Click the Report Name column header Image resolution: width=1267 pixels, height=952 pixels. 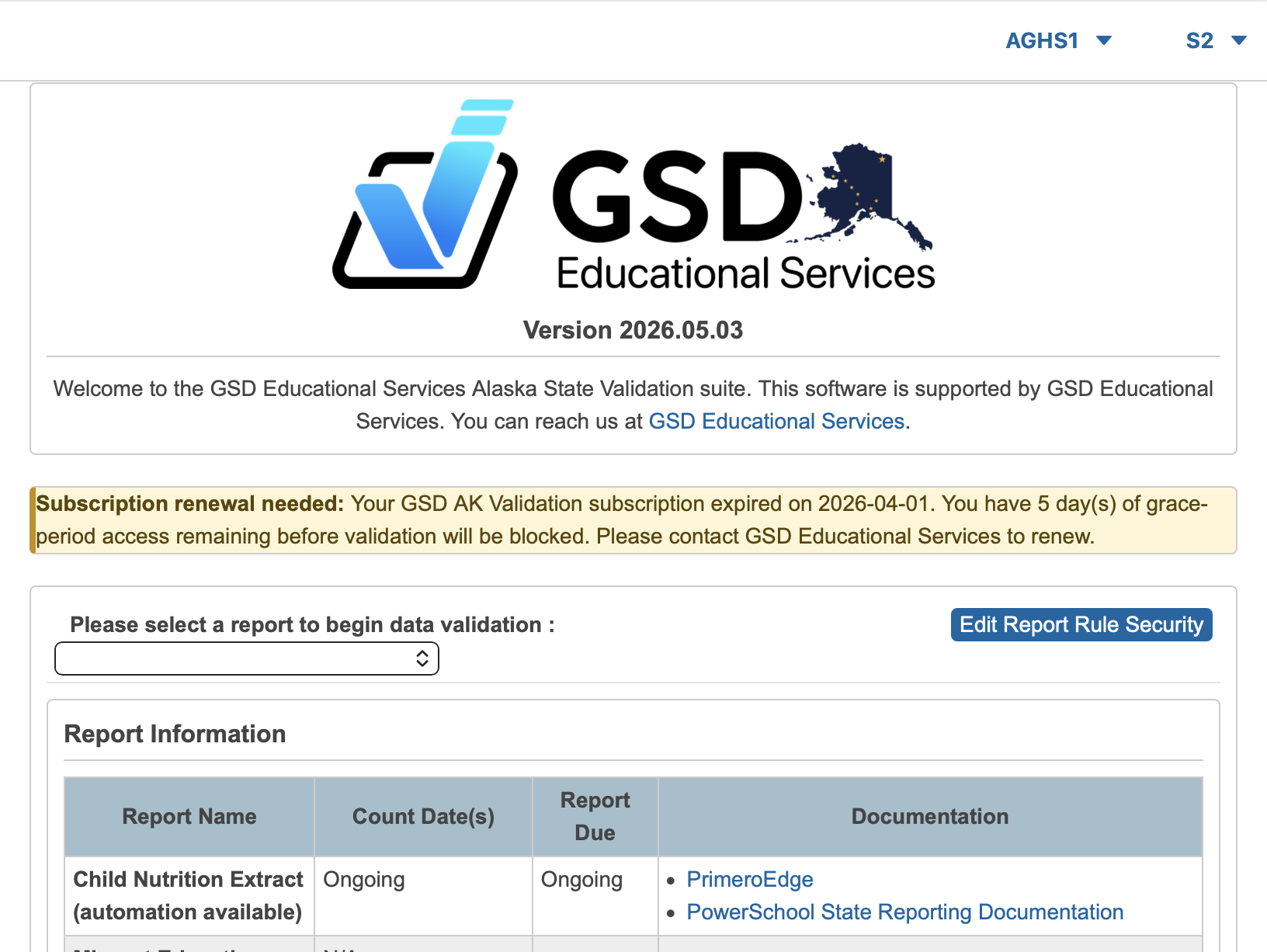pos(189,816)
